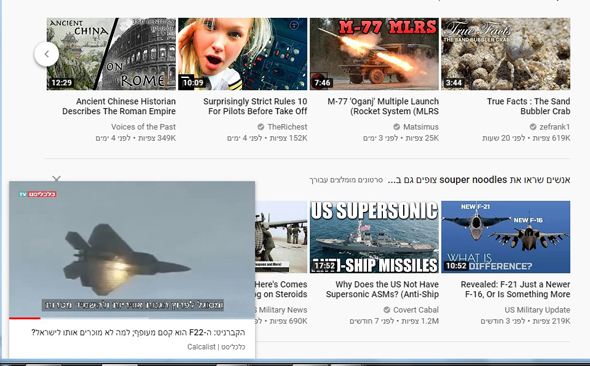Click verified badge next to Covert Cabal
The height and width of the screenshot is (366, 590).
tap(386, 310)
